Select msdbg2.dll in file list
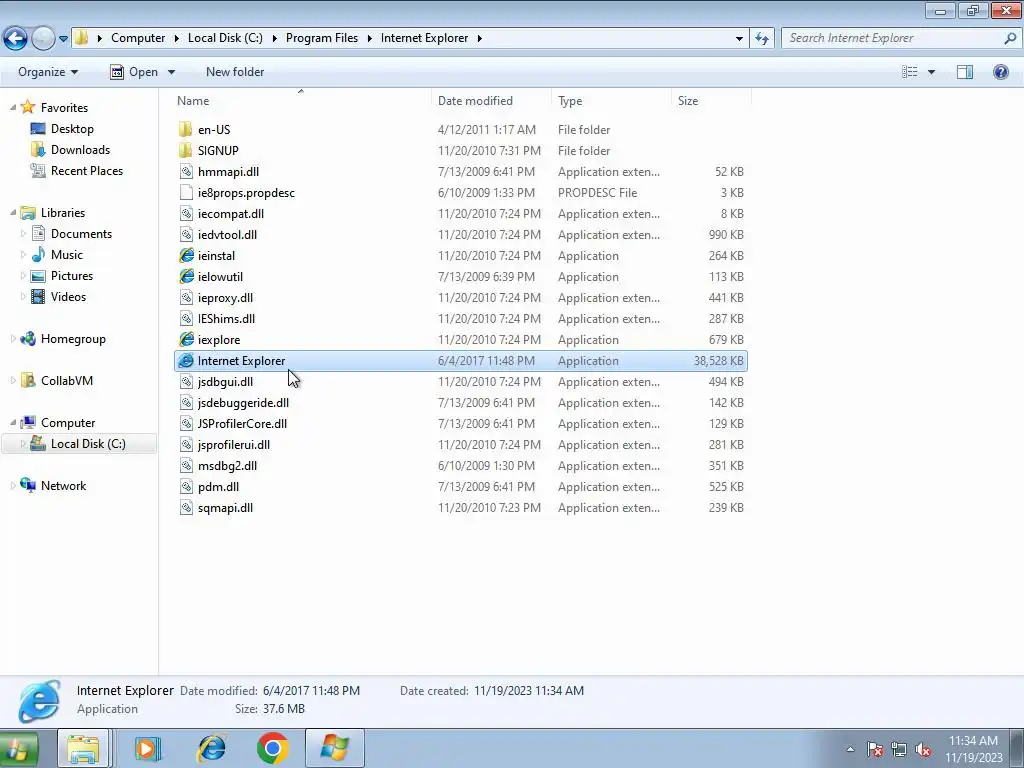Viewport: 1024px width, 768px height. pos(227,466)
